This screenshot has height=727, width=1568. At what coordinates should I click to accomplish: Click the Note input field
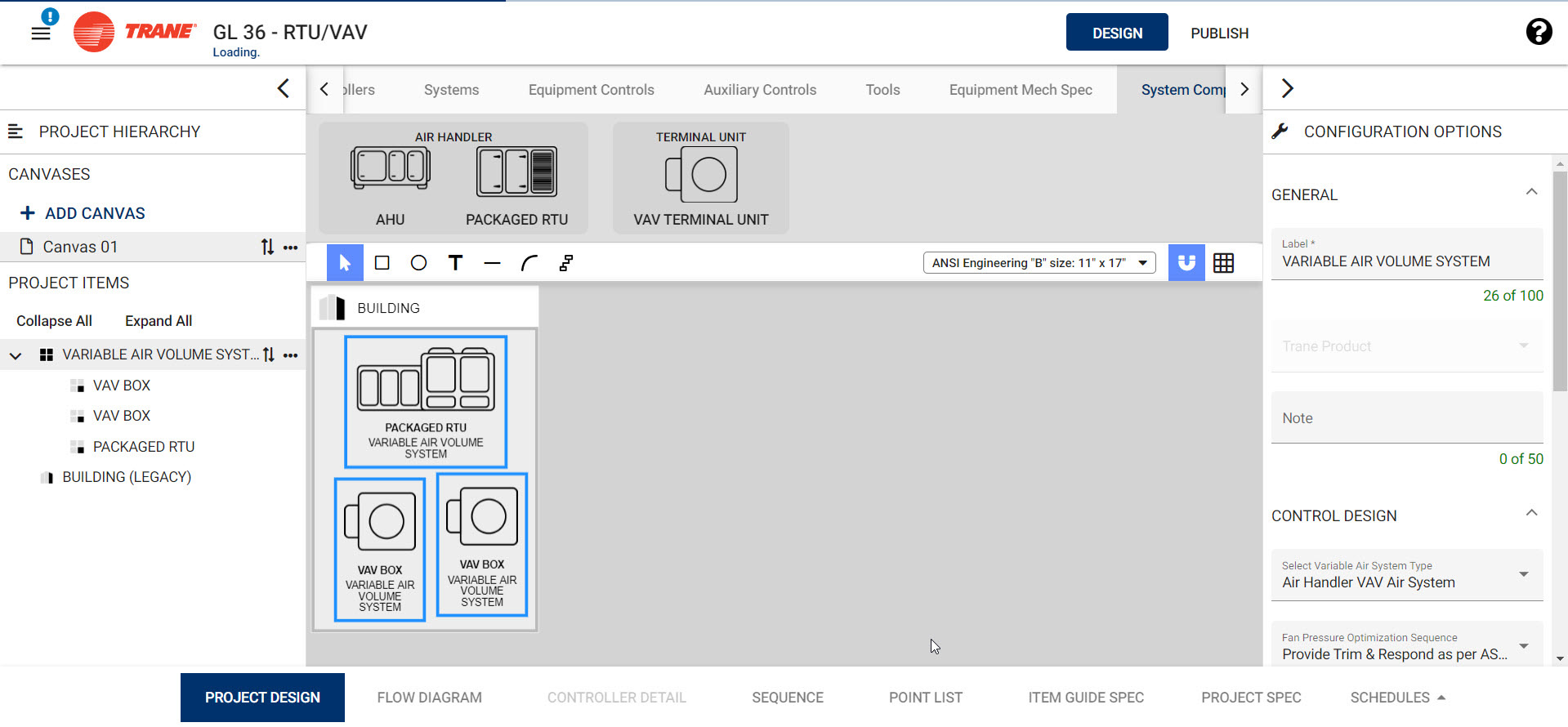(x=1406, y=418)
